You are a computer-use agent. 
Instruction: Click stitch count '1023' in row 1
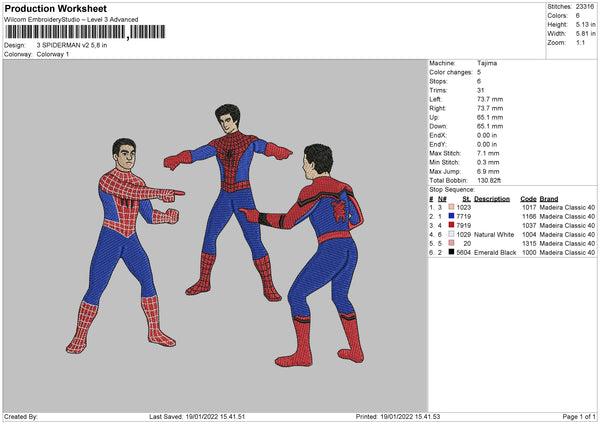pos(463,207)
